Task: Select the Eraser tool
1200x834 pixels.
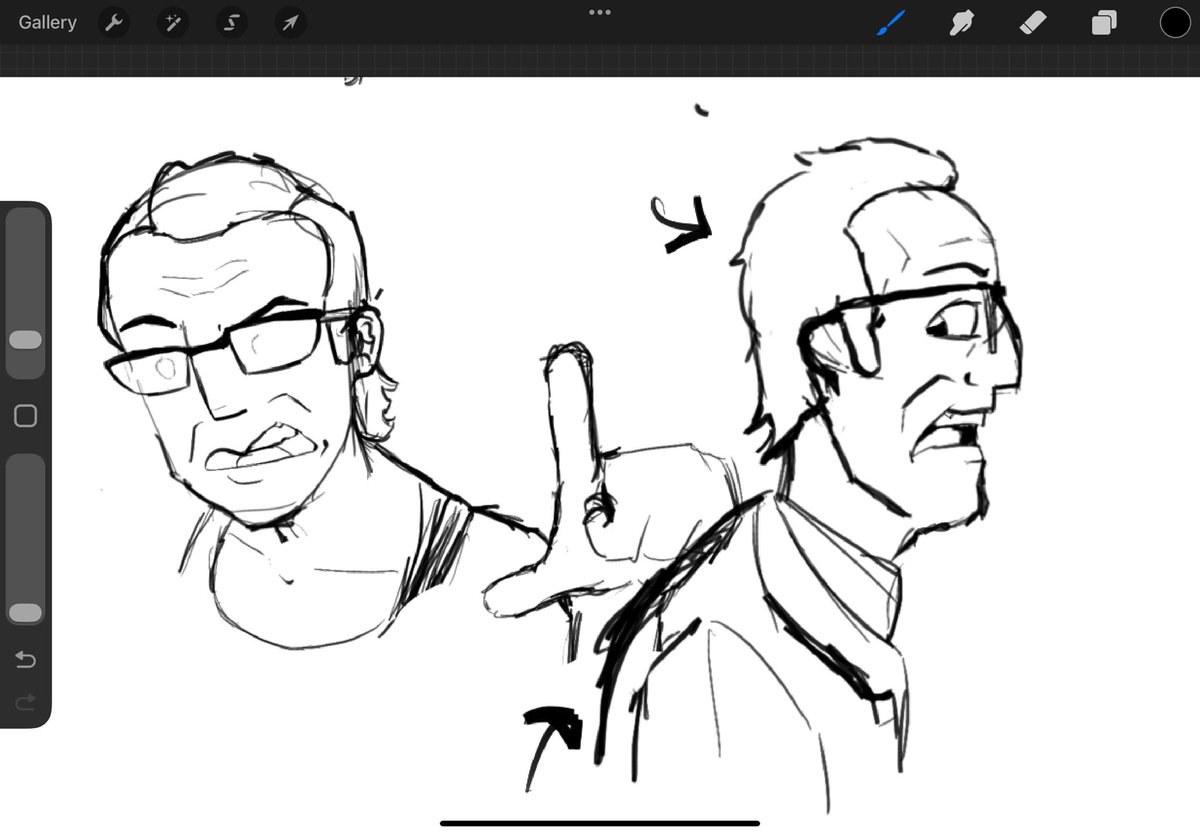Action: coord(1033,22)
